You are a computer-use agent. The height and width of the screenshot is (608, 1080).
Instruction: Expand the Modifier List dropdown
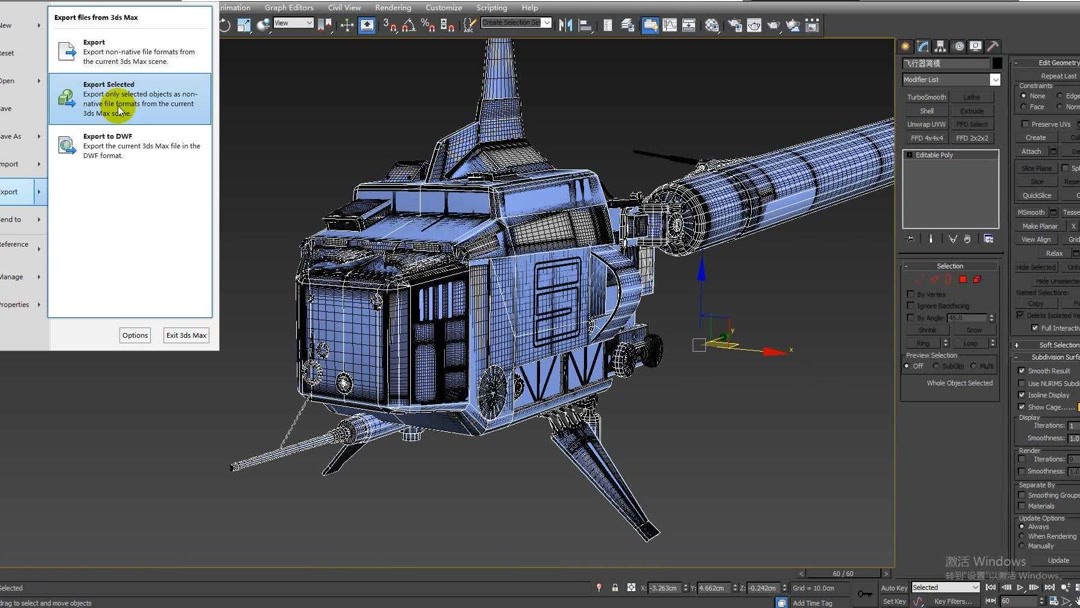994,80
